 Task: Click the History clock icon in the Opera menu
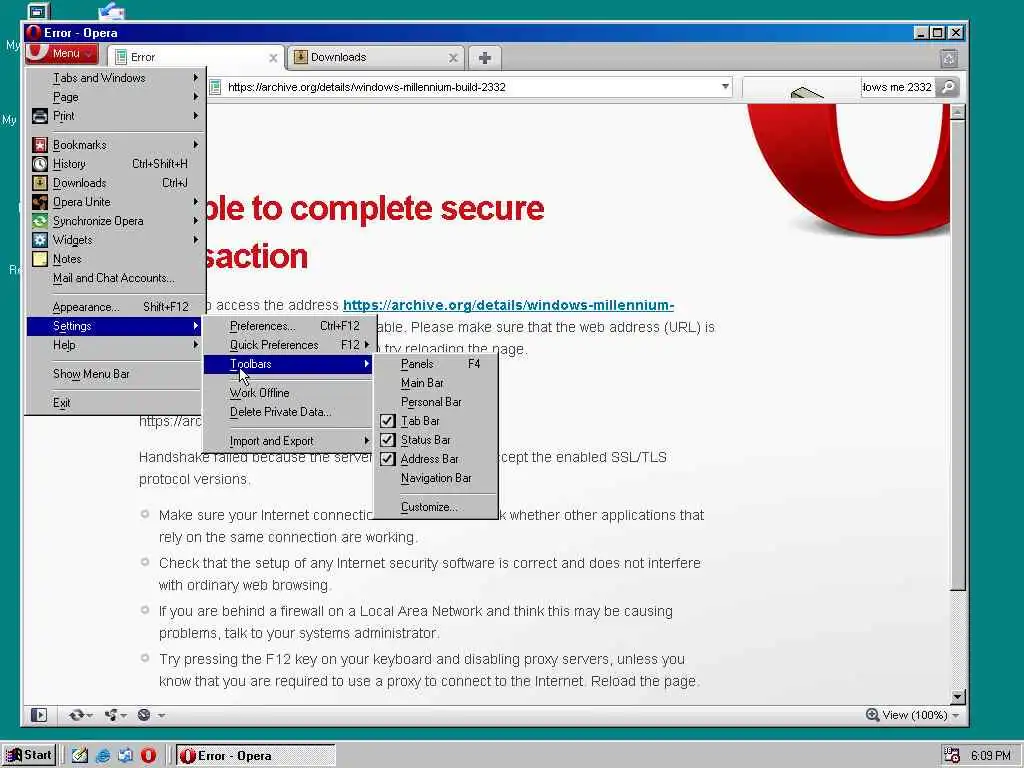coord(40,164)
